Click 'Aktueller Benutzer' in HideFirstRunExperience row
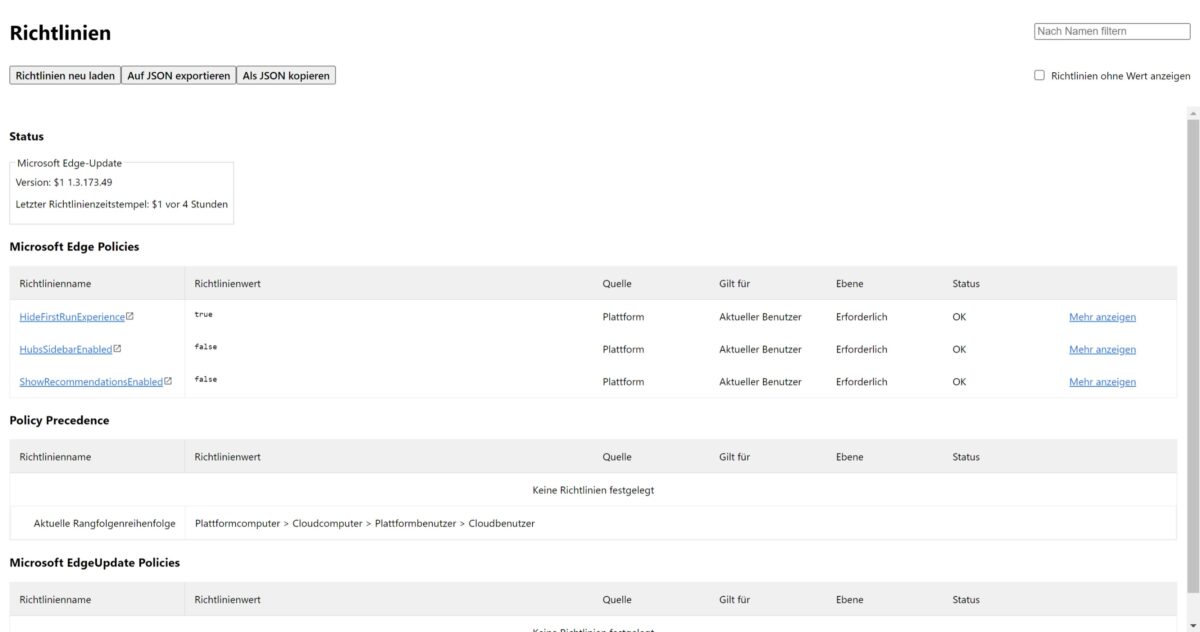The image size is (1200, 632). (760, 317)
